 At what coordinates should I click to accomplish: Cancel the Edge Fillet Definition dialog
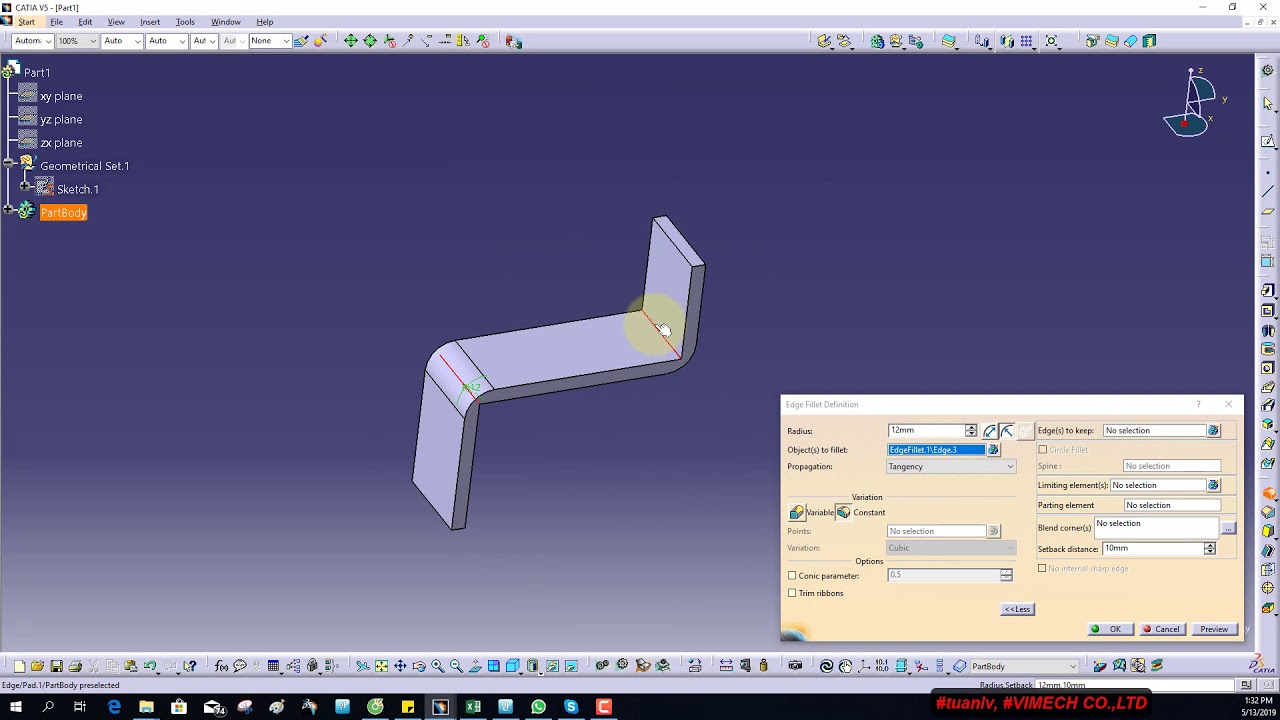(x=1161, y=629)
